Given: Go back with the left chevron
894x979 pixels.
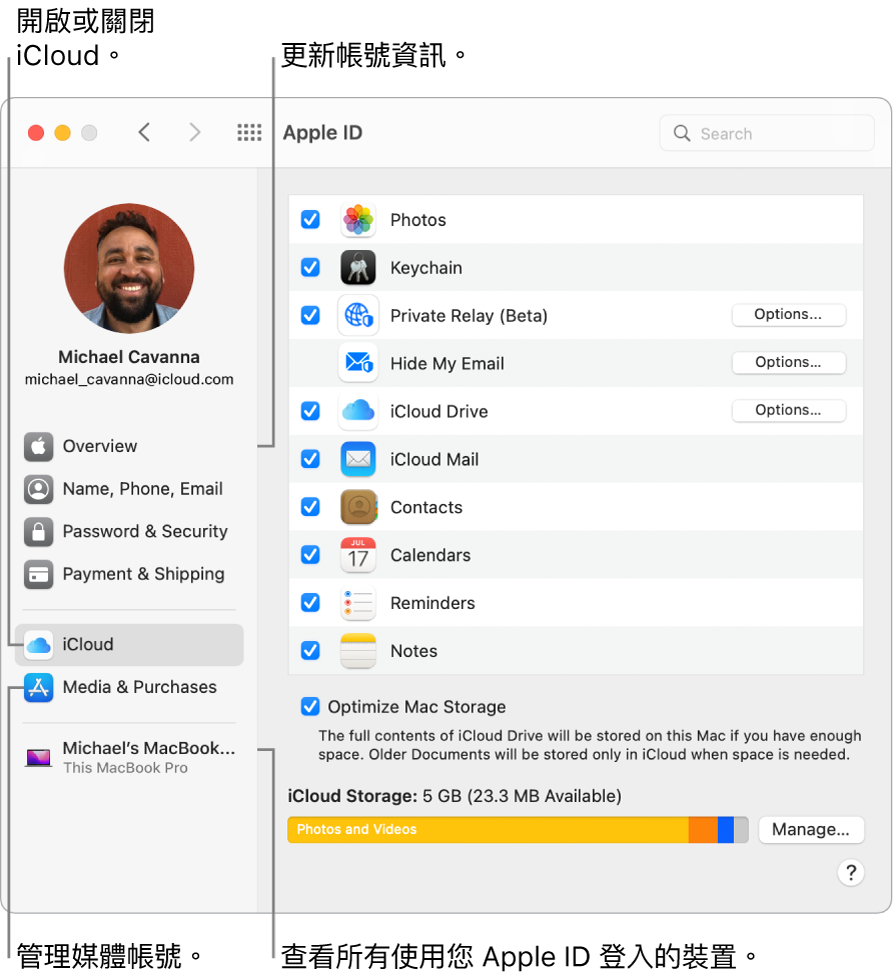Looking at the screenshot, I should [x=144, y=132].
